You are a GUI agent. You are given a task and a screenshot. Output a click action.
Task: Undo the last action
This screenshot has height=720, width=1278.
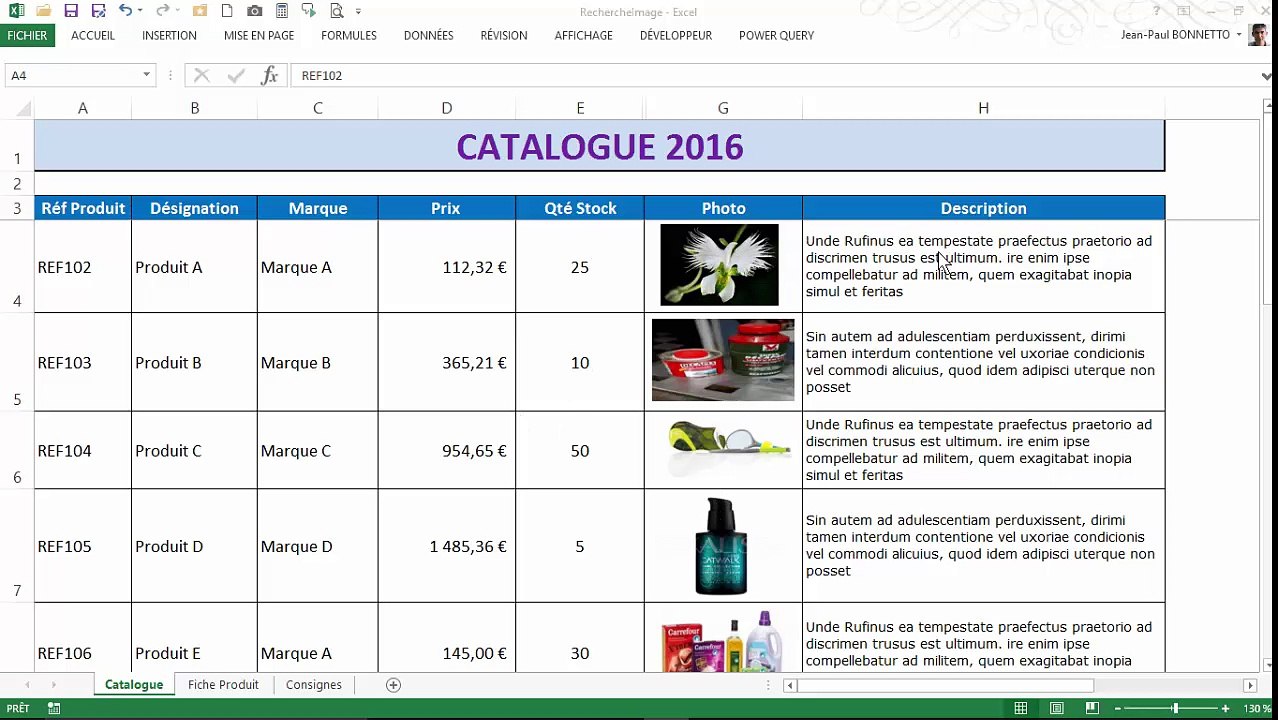tap(125, 11)
